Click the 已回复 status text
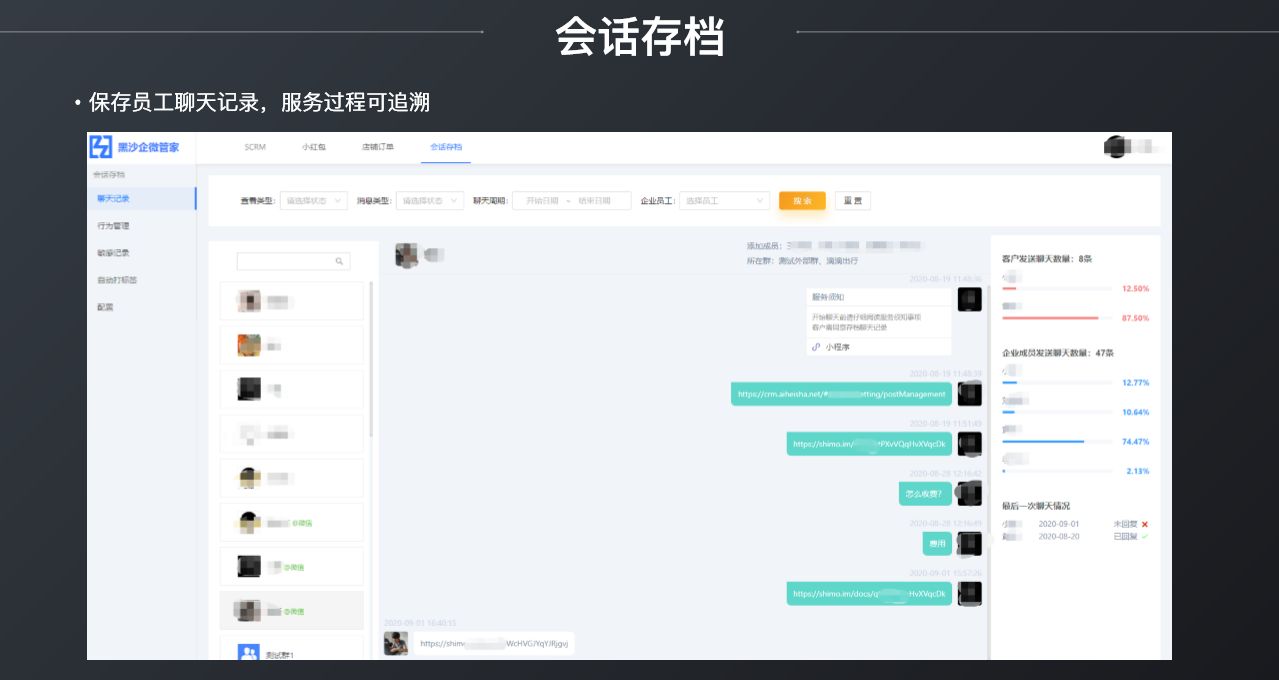1279x680 pixels. coord(1125,536)
